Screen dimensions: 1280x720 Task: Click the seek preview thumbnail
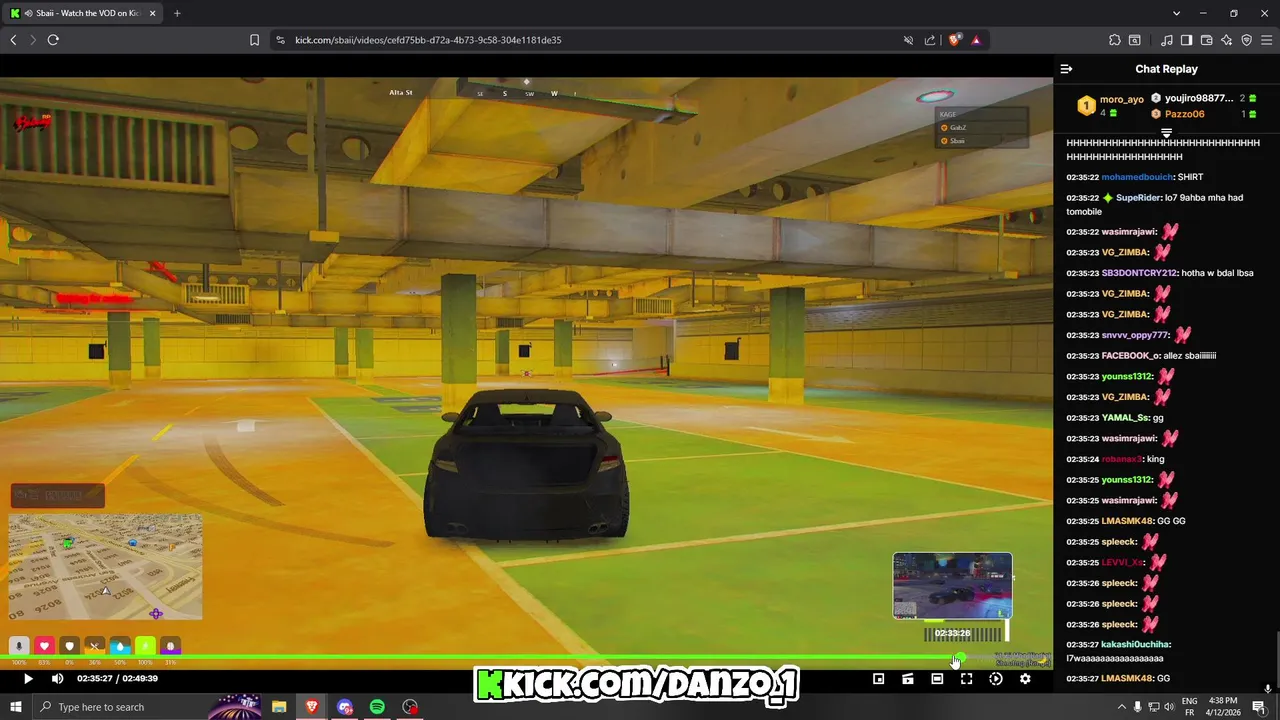[x=952, y=586]
